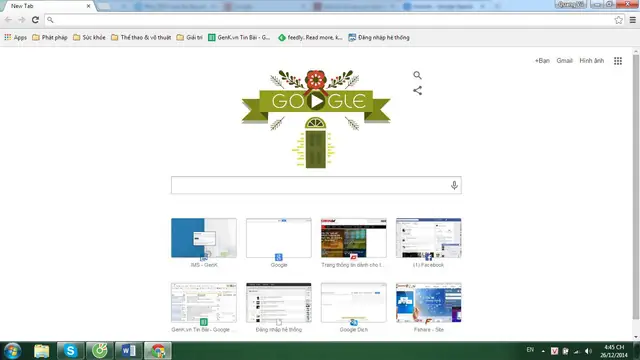This screenshot has height=360, width=640.
Task: Open the network signal tray icon
Action: 577,351
